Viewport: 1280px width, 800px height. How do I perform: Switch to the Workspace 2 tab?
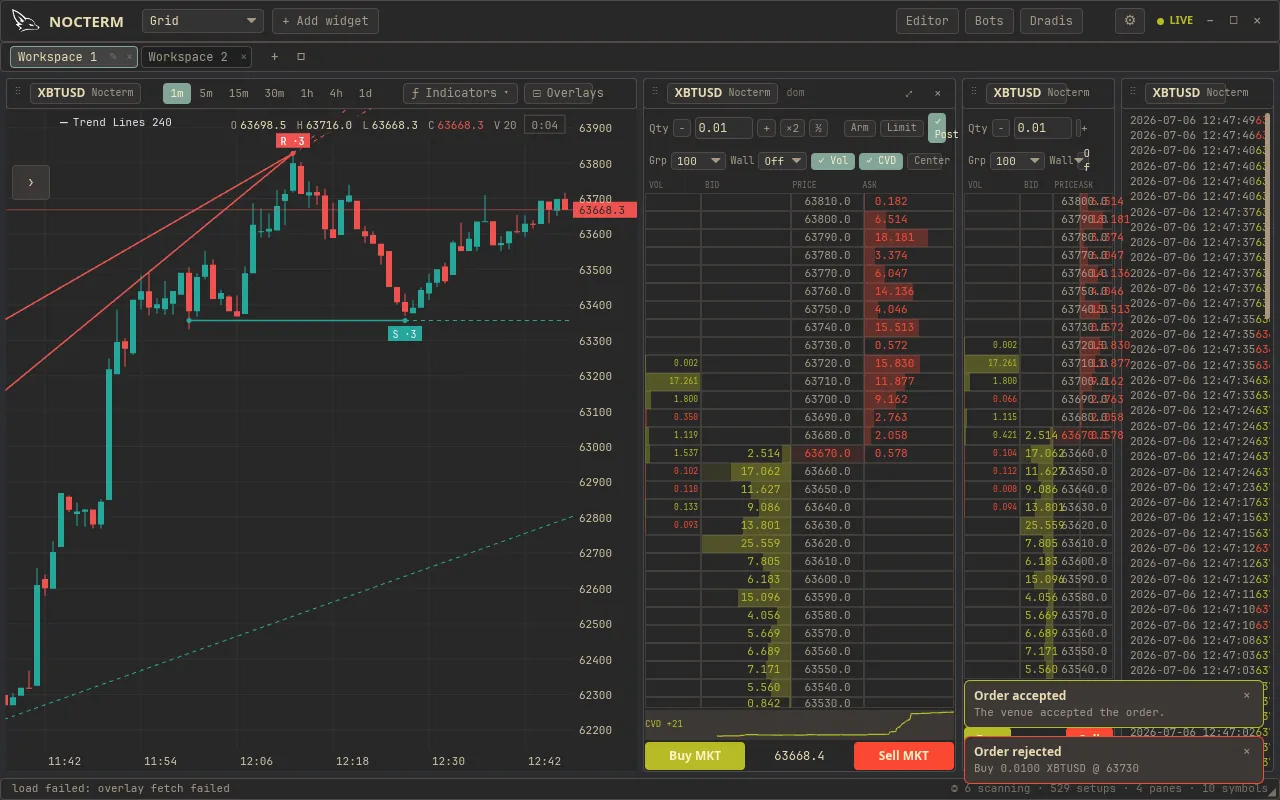(x=188, y=57)
